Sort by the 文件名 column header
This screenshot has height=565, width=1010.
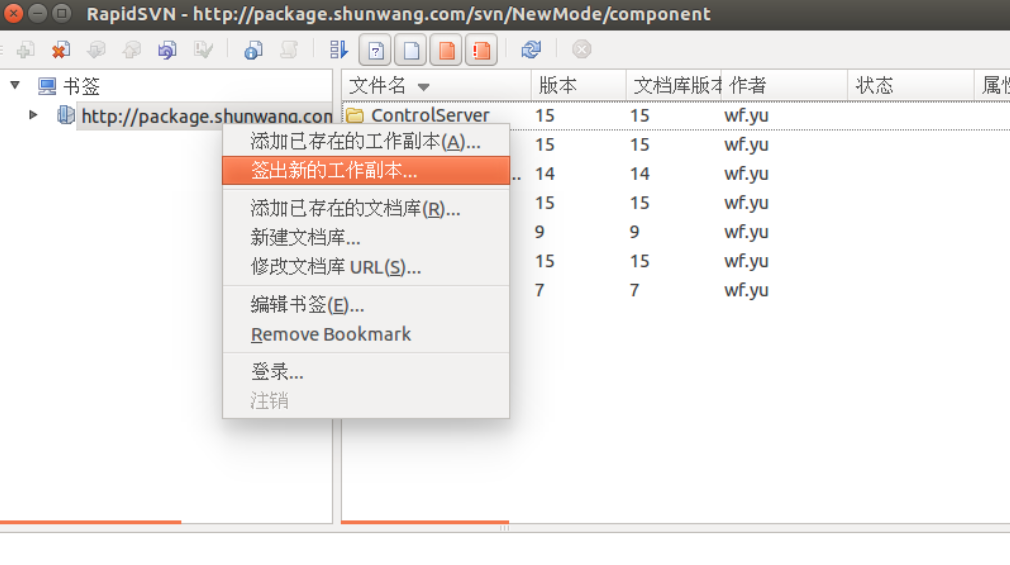pos(436,85)
